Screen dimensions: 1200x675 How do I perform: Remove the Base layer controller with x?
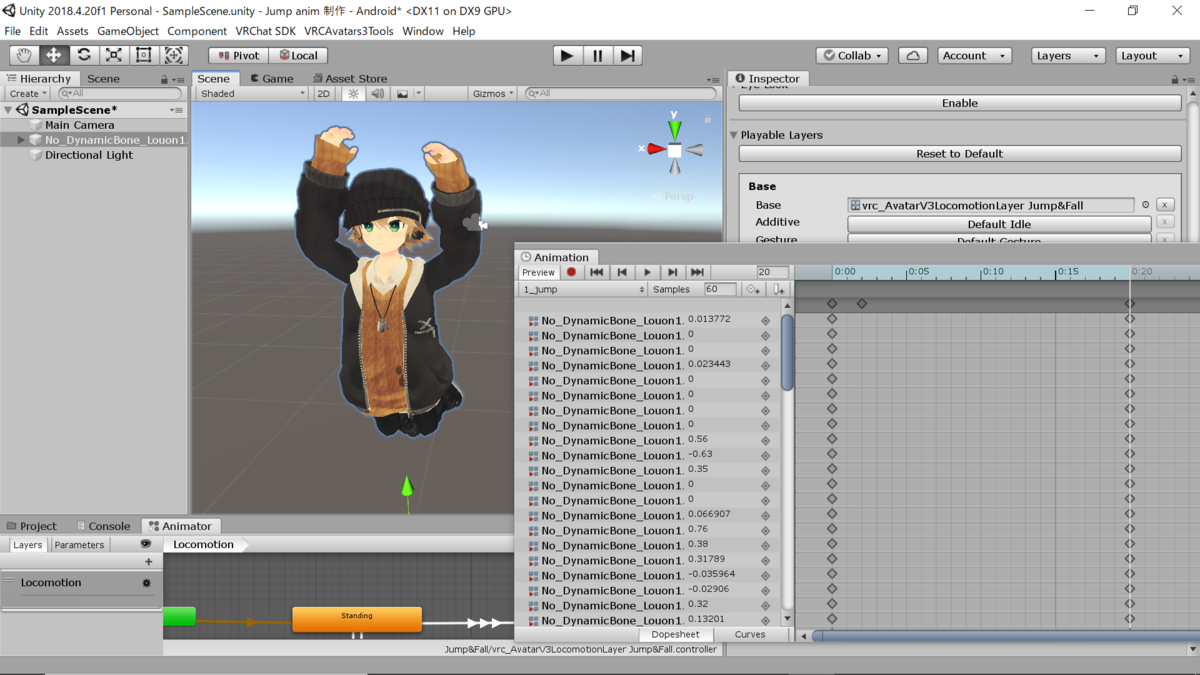(x=1165, y=205)
